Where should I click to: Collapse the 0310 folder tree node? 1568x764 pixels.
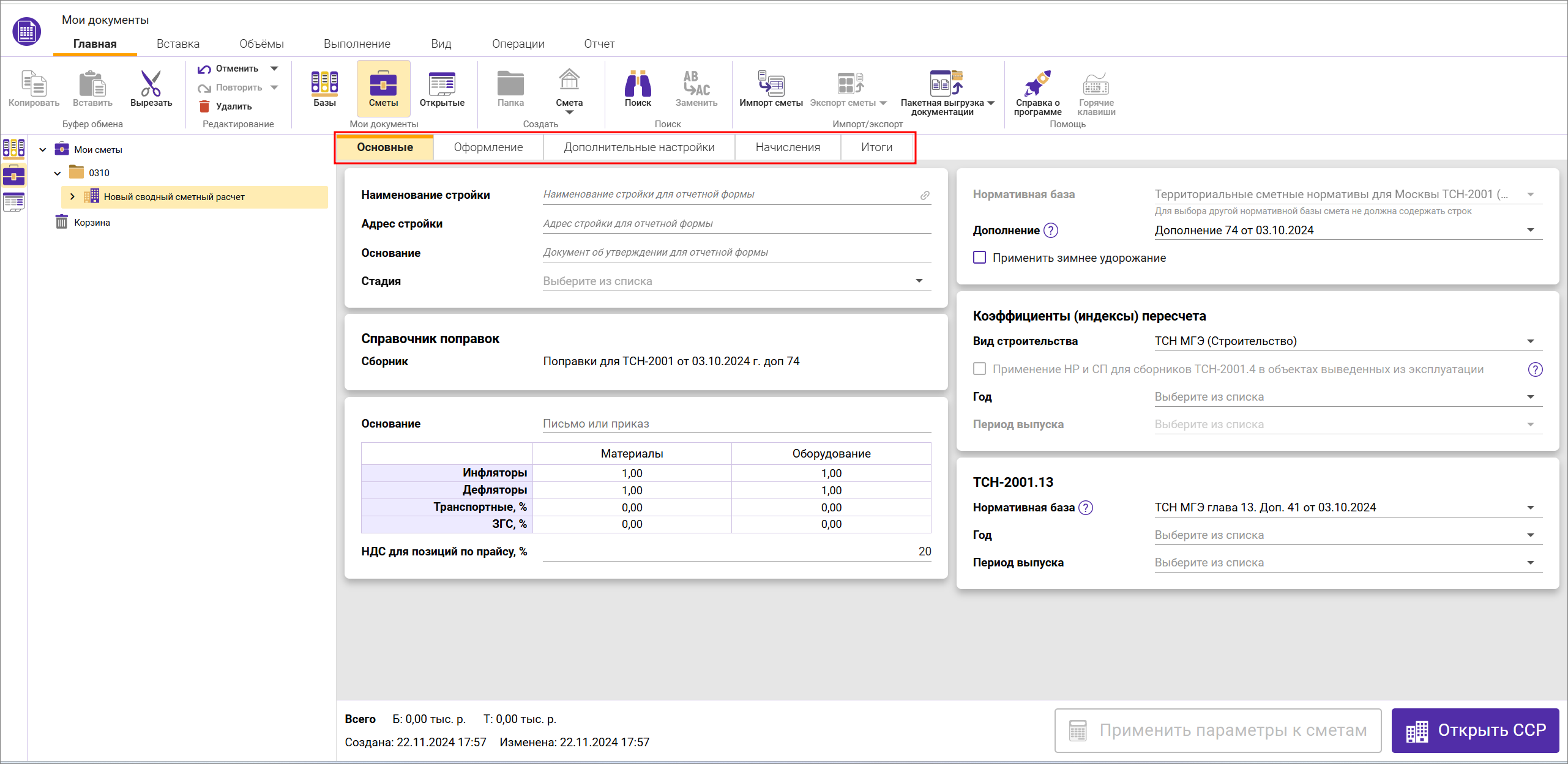click(x=58, y=173)
